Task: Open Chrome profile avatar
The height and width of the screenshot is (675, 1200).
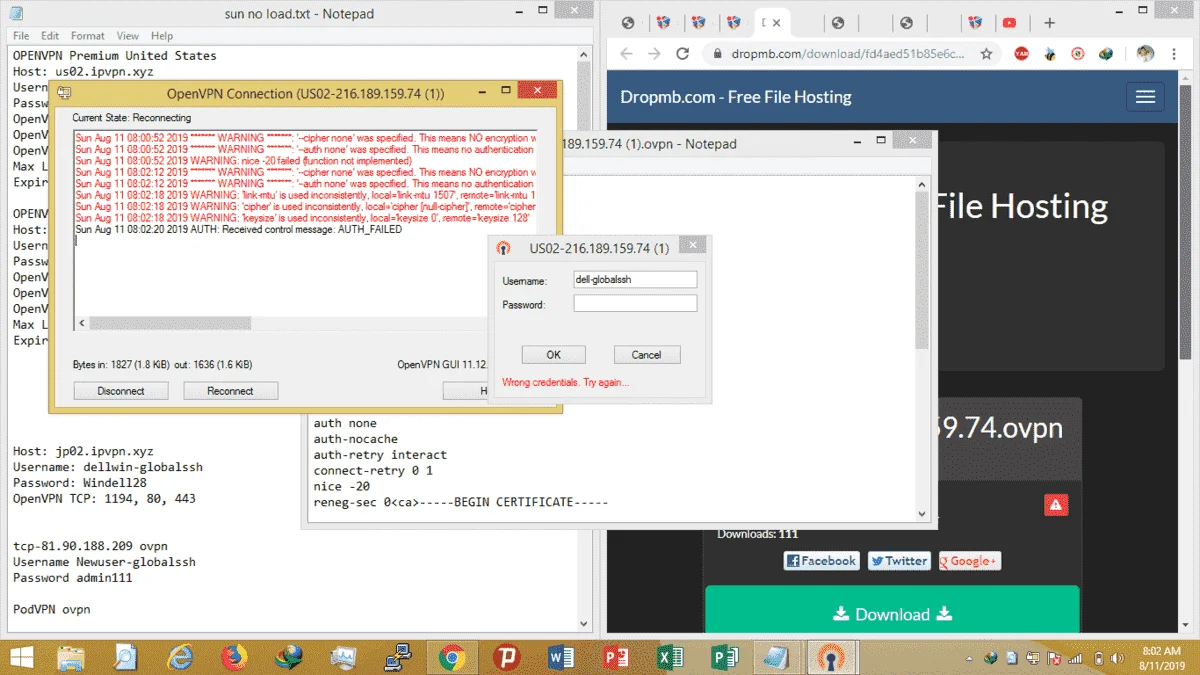Action: click(1146, 54)
